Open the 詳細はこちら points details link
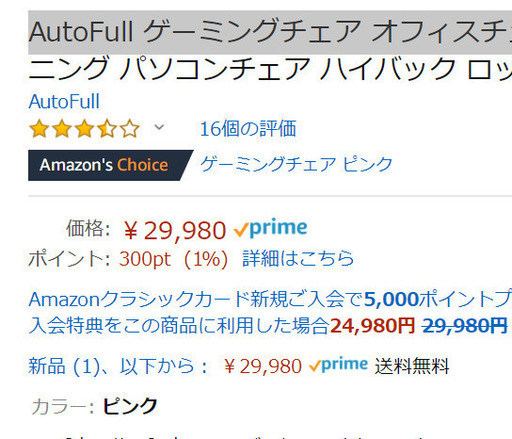This screenshot has width=512, height=439. click(x=298, y=259)
